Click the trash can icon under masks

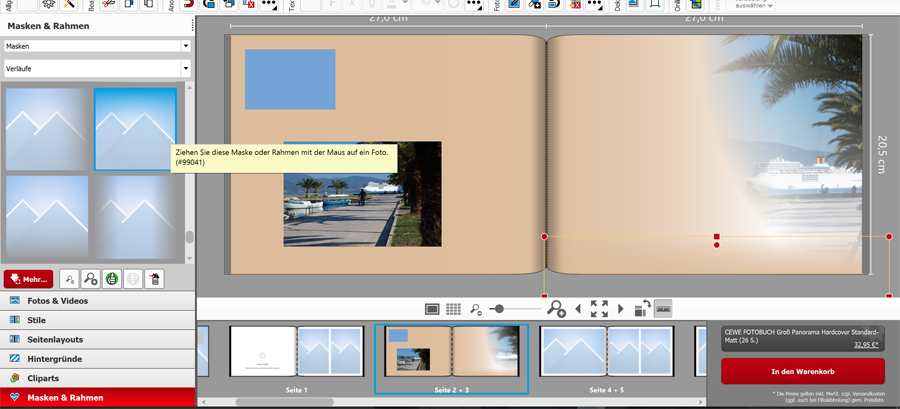155,279
